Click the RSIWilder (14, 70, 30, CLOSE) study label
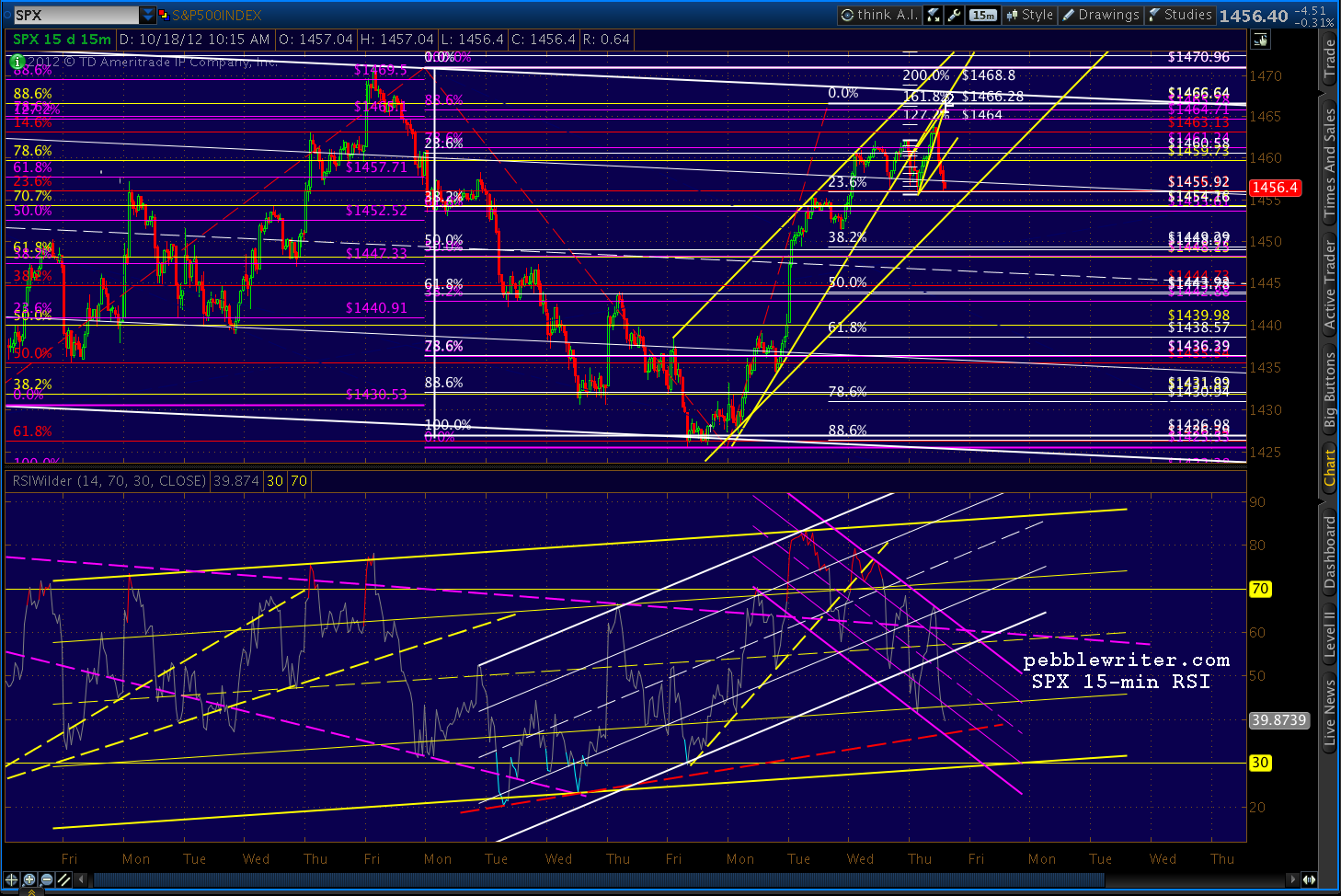Viewport: 1341px width, 896px height. (x=109, y=481)
